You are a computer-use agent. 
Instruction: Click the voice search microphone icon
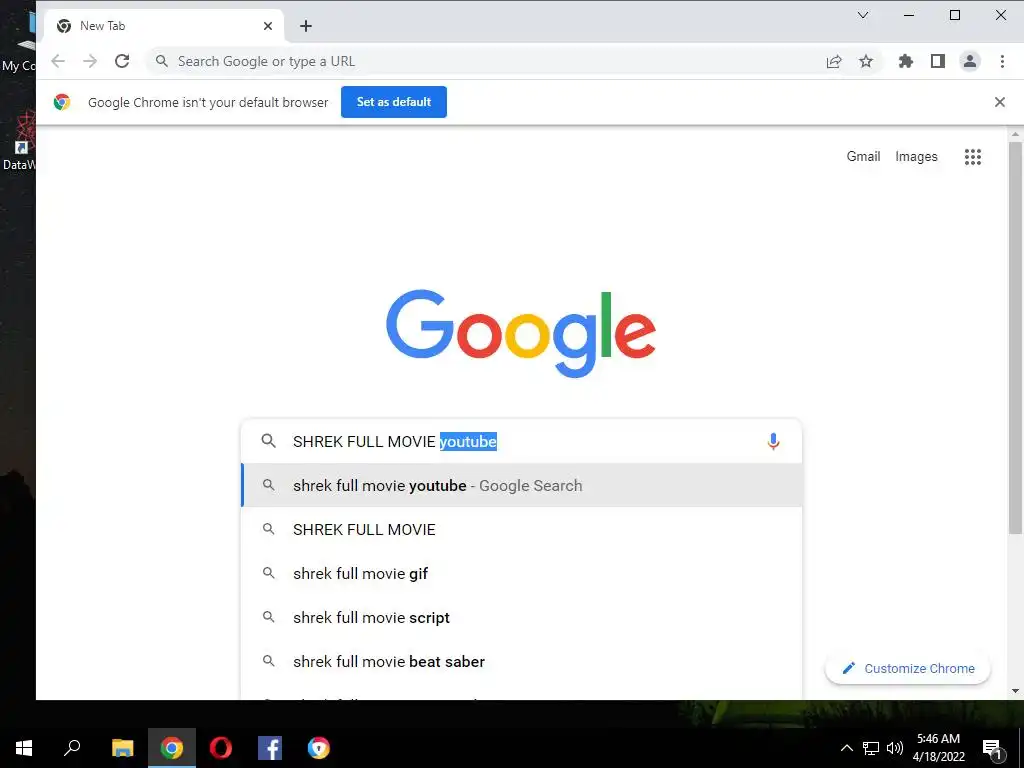click(x=773, y=441)
